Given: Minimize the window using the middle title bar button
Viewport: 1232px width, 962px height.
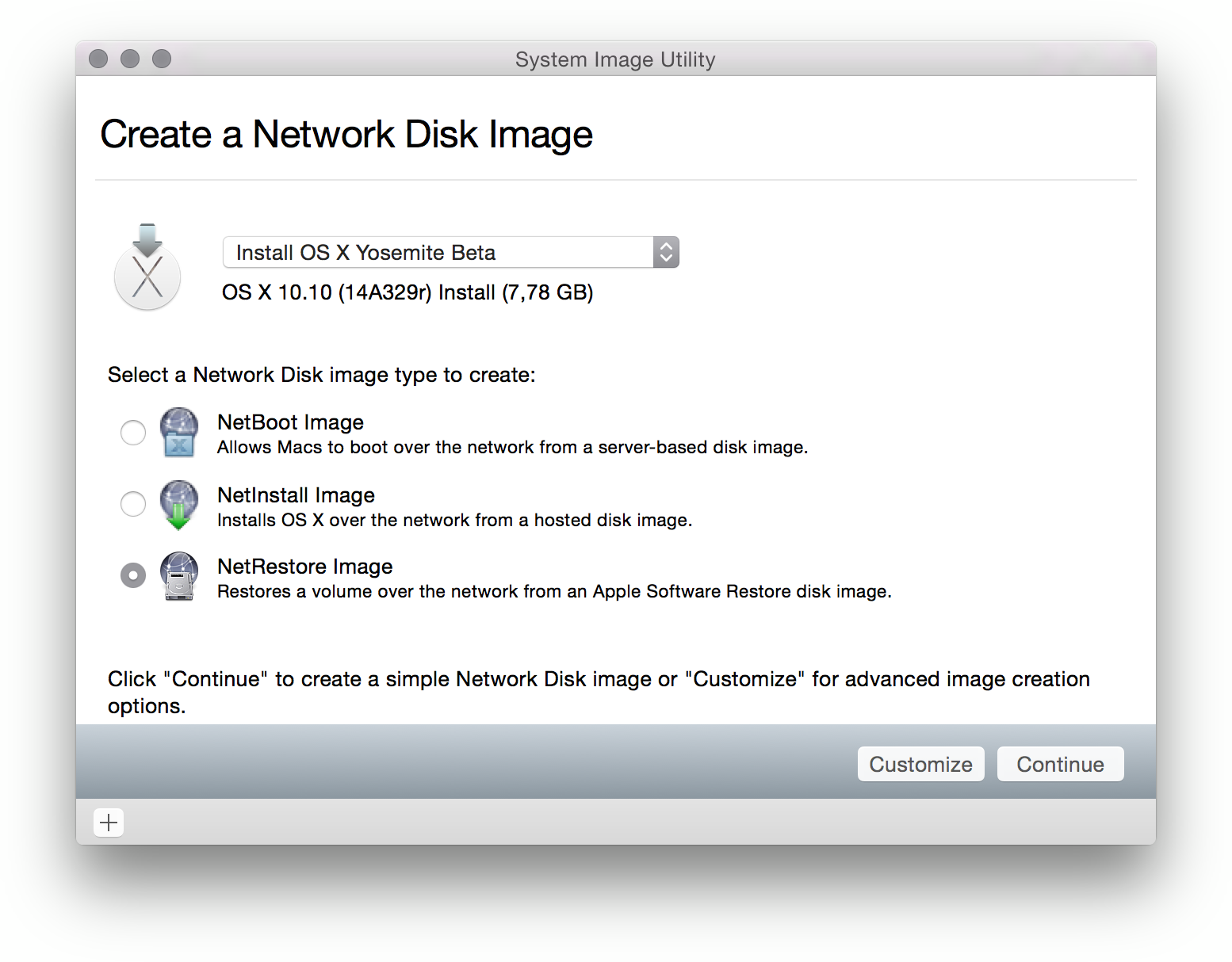Looking at the screenshot, I should pos(130,59).
